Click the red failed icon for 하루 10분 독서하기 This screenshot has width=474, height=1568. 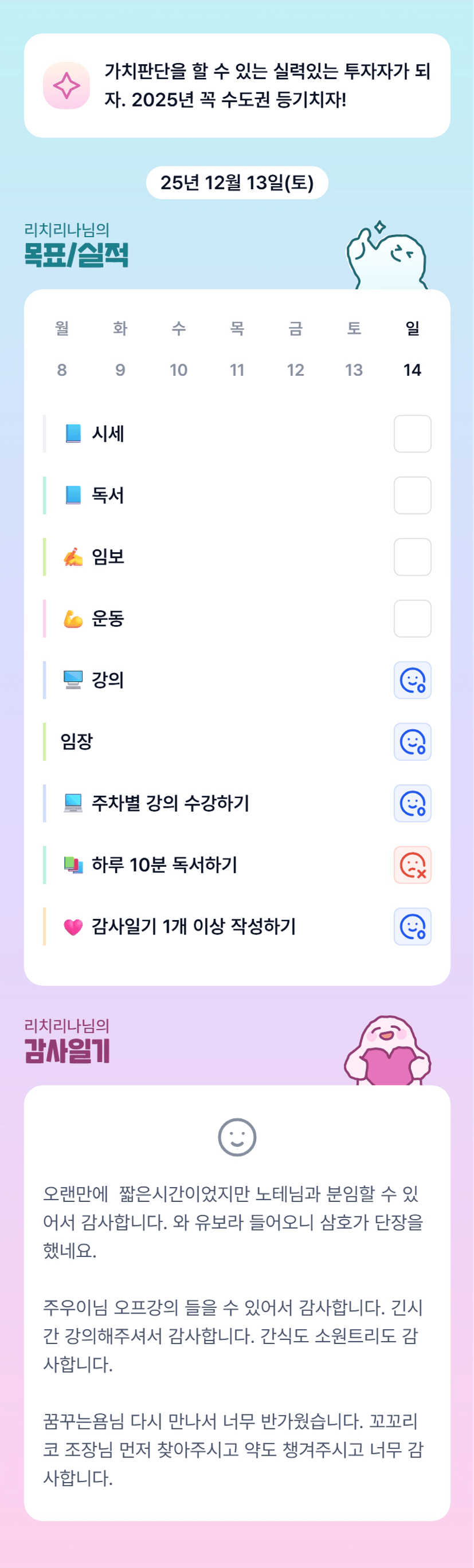413,864
